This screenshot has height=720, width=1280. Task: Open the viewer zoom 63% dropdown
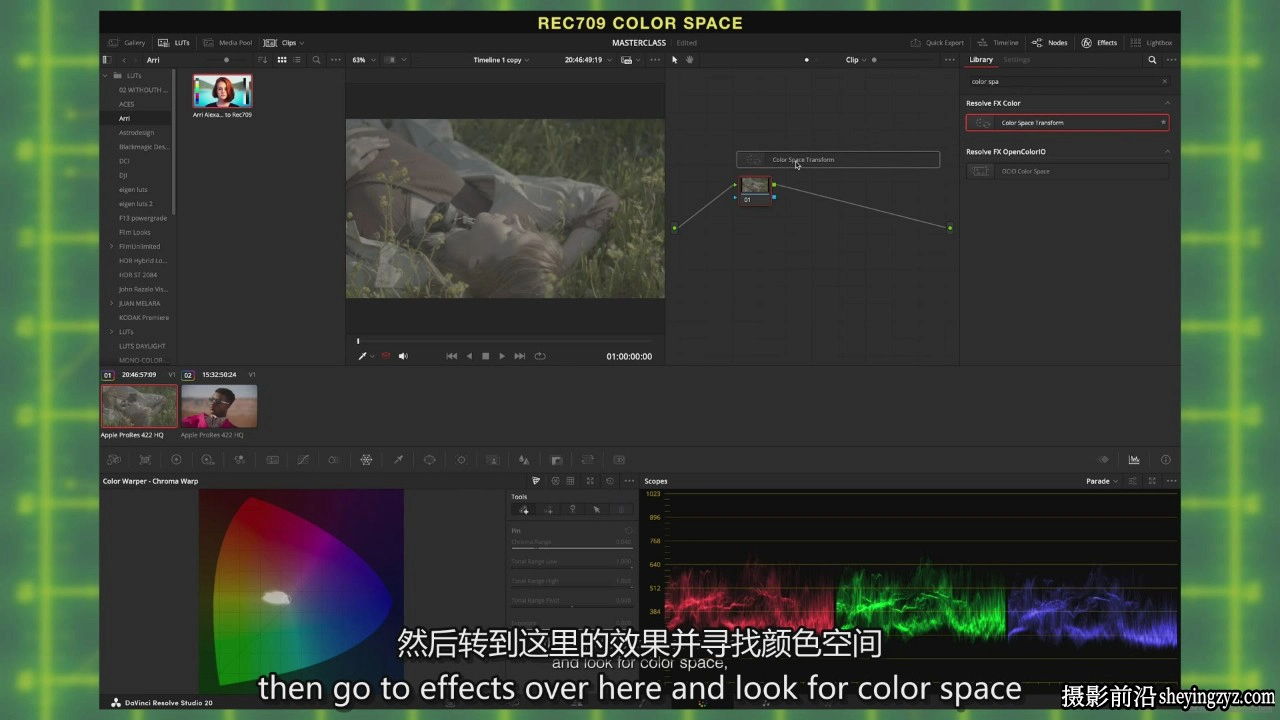click(363, 60)
